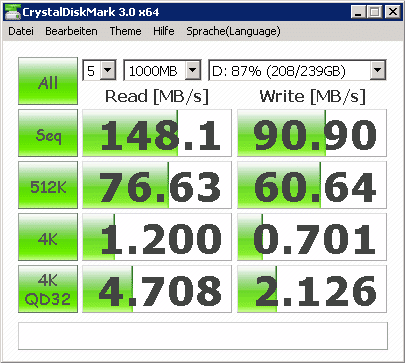Open the Hilfe menu
This screenshot has width=405, height=363.
tap(164, 31)
